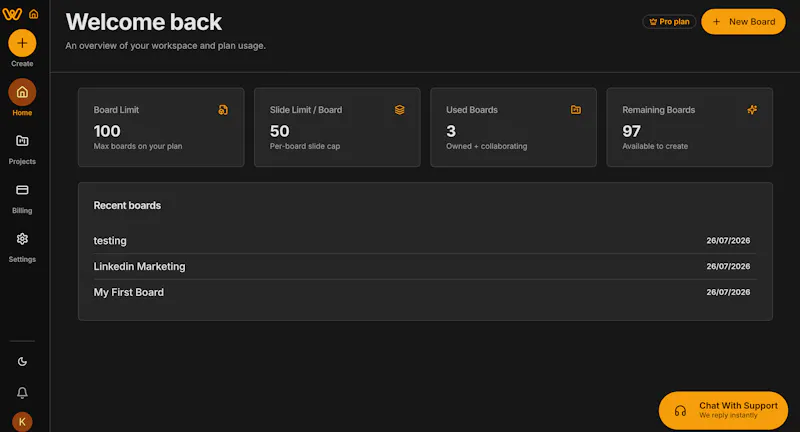
Task: Select the Slide Limit value 50
Action: coord(280,131)
